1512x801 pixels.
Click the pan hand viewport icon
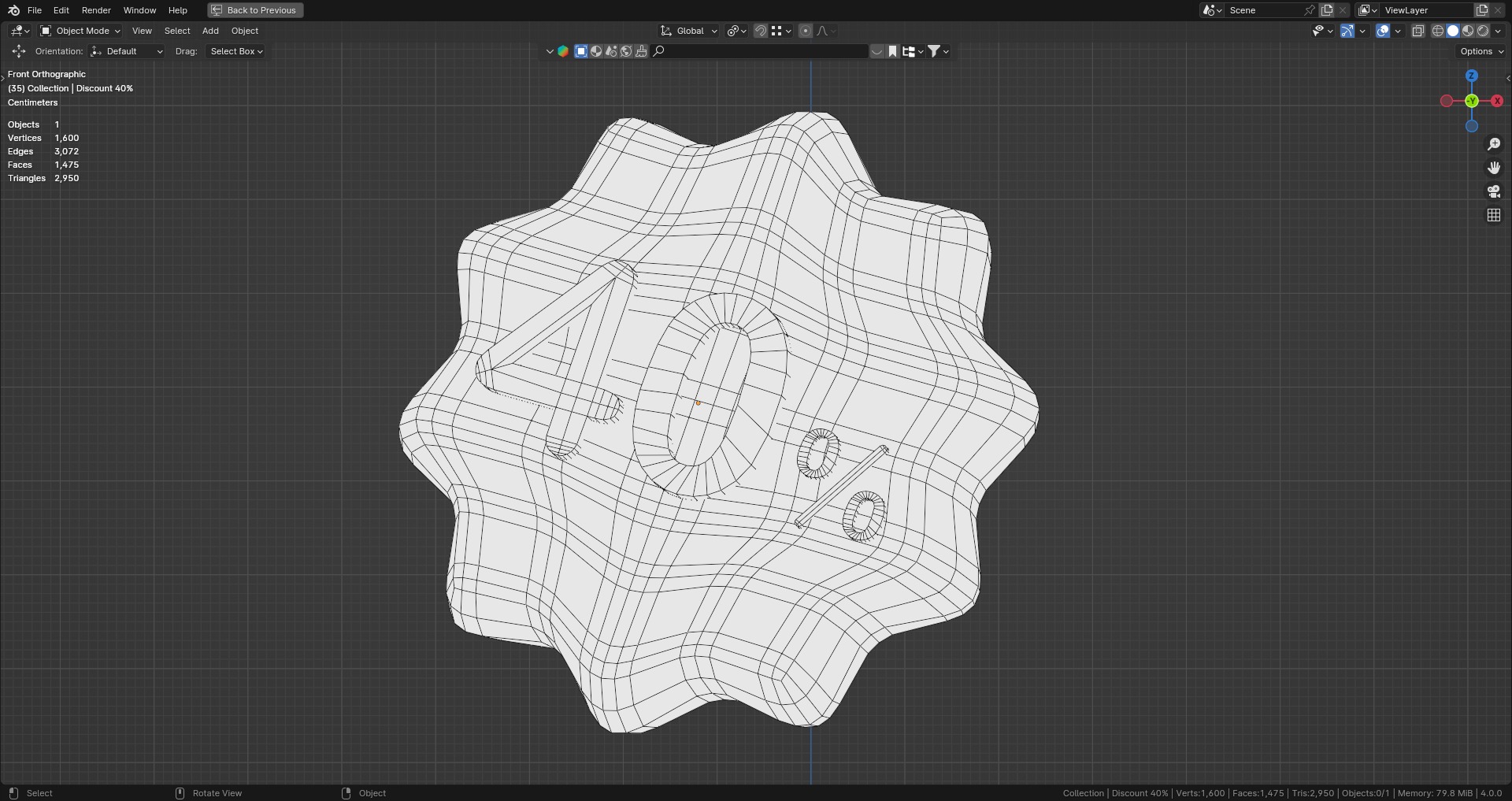coord(1494,168)
